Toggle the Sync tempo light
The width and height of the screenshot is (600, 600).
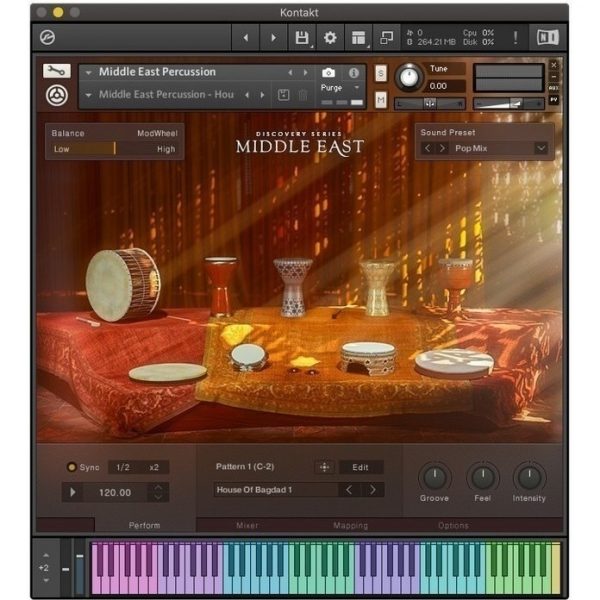click(x=71, y=467)
